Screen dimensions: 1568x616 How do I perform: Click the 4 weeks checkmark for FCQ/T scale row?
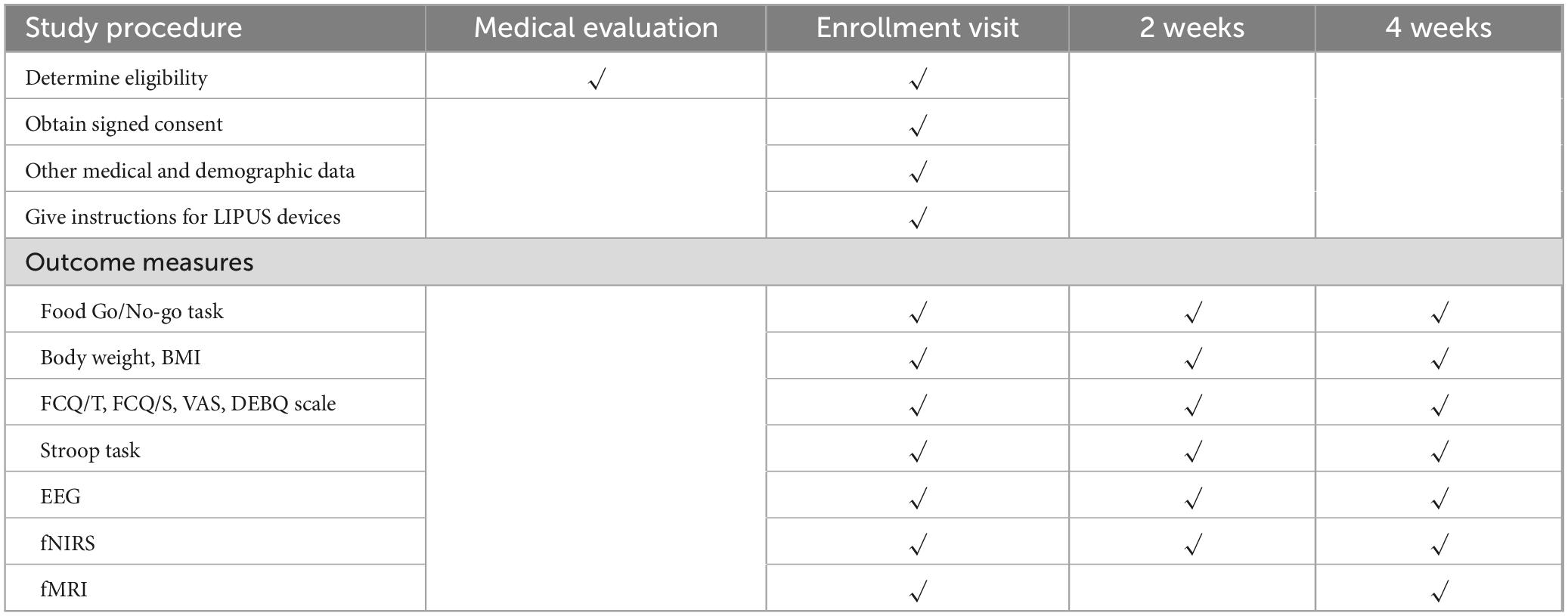click(1439, 405)
